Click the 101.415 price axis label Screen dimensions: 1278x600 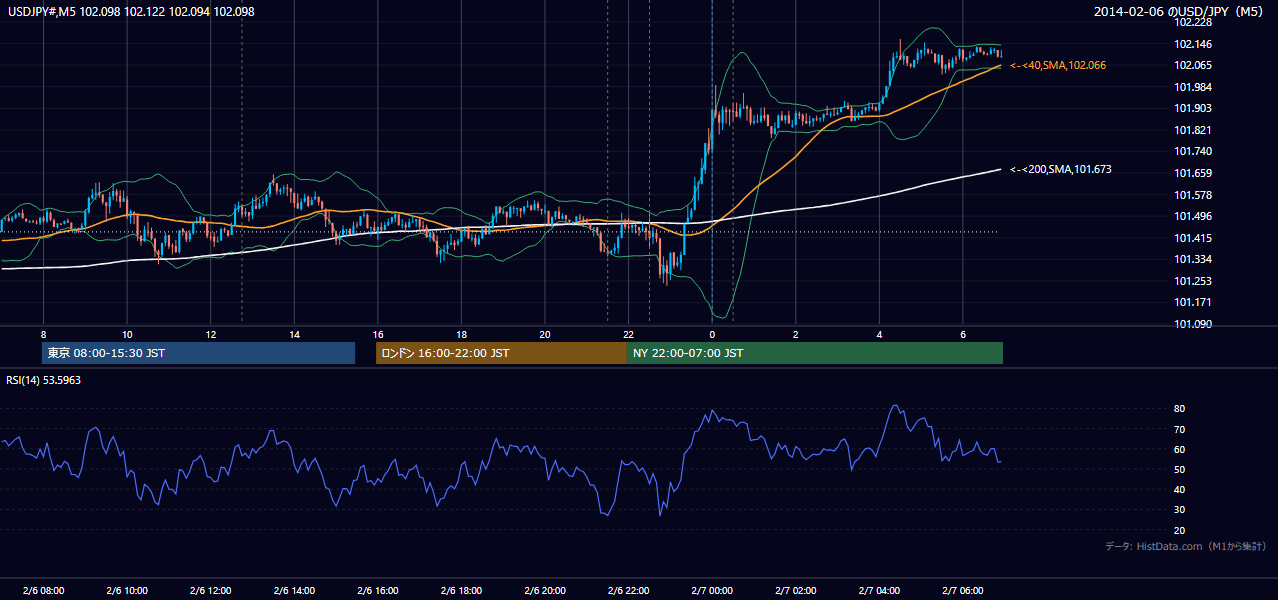1193,238
